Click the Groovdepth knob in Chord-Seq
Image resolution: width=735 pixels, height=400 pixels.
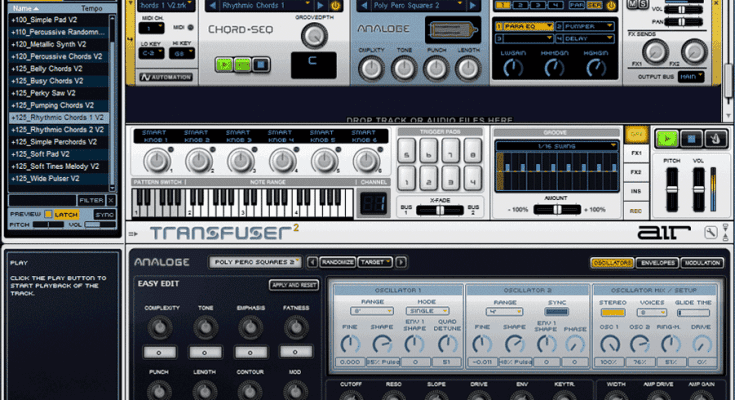click(x=314, y=35)
